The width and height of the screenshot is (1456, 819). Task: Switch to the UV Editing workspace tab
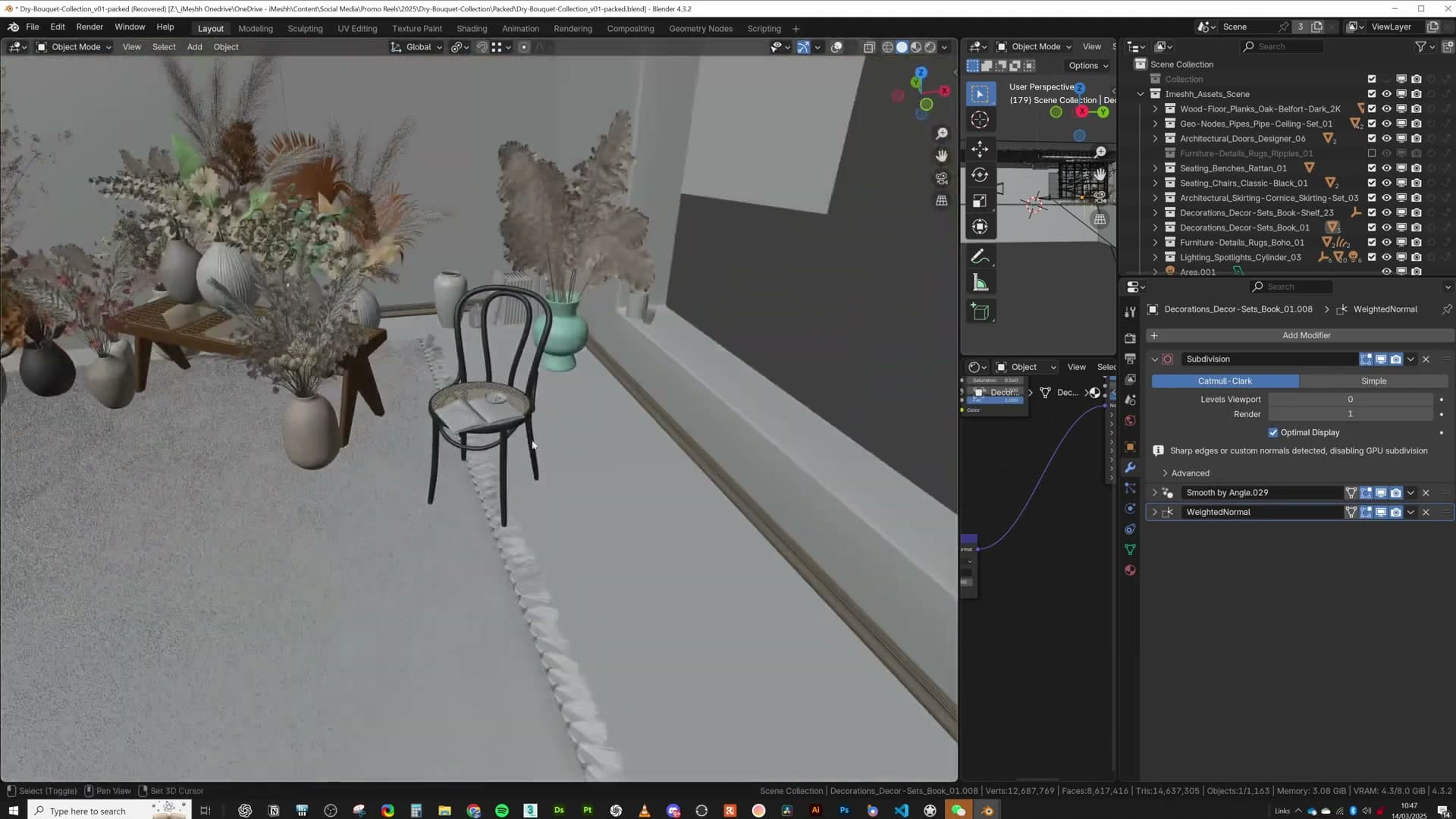(357, 29)
